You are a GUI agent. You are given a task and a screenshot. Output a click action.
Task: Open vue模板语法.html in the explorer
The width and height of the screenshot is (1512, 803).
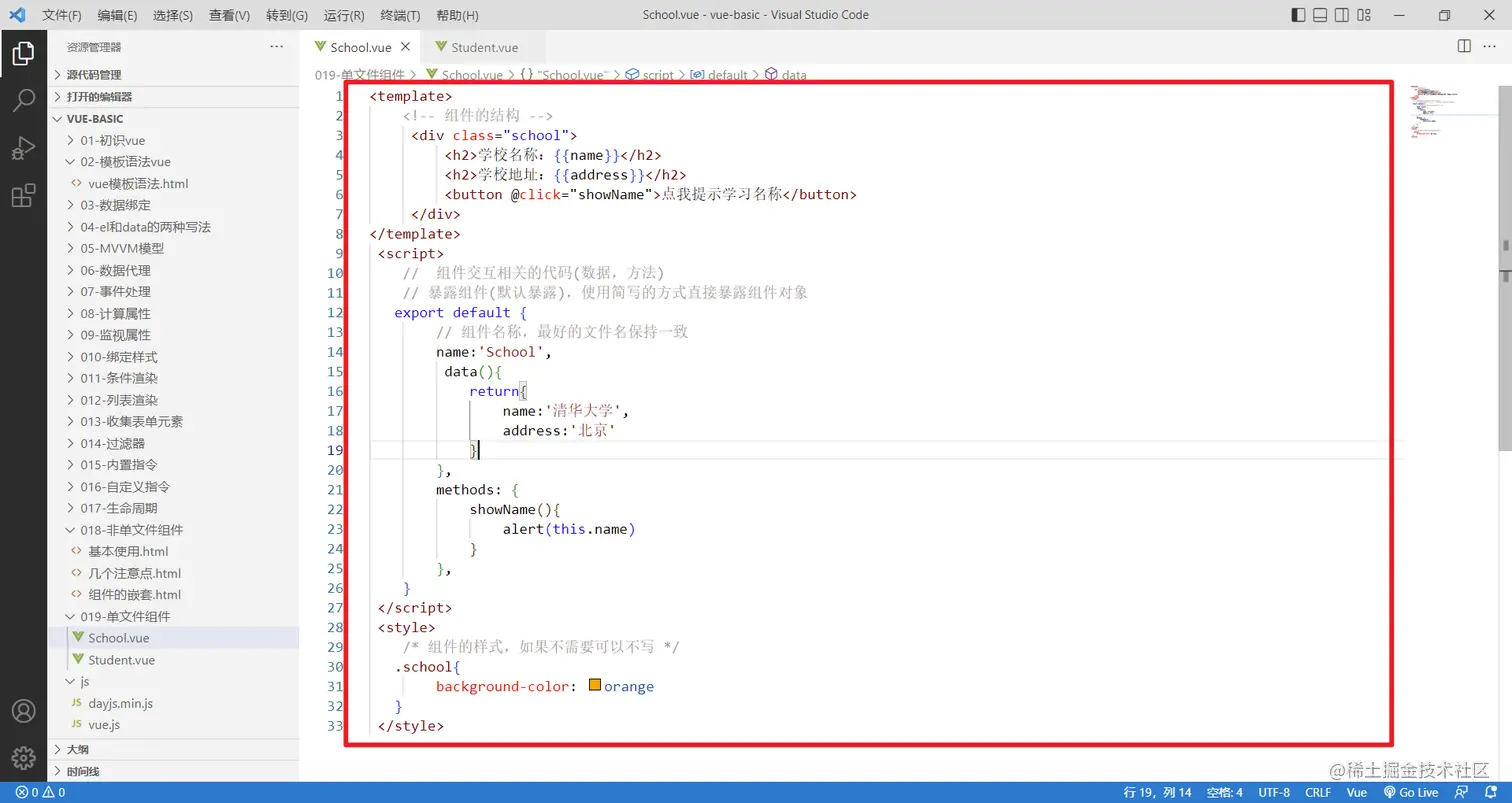[138, 184]
